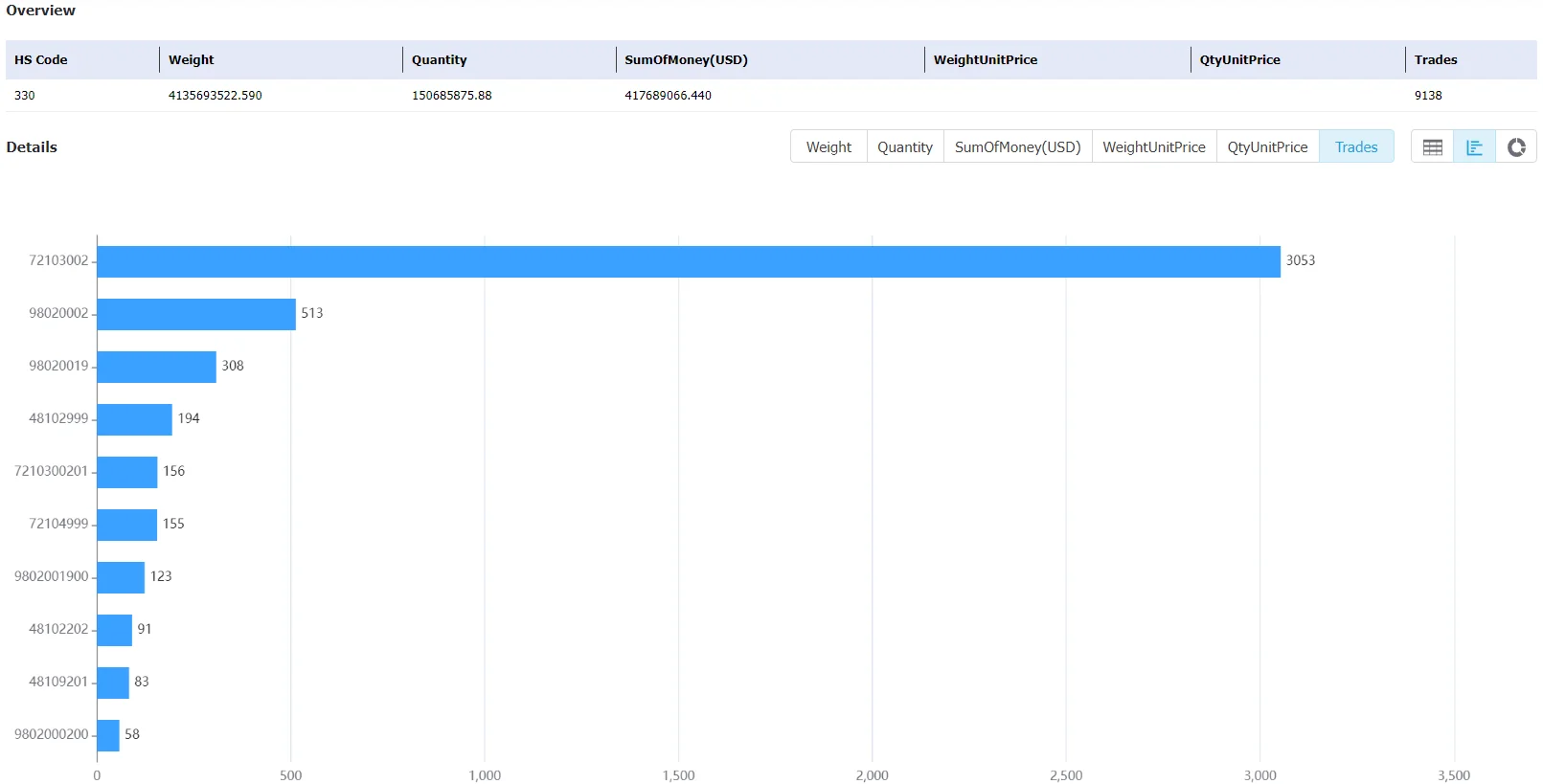The height and width of the screenshot is (784, 1543).
Task: Click the bar for 98020002
Action: coord(196,314)
